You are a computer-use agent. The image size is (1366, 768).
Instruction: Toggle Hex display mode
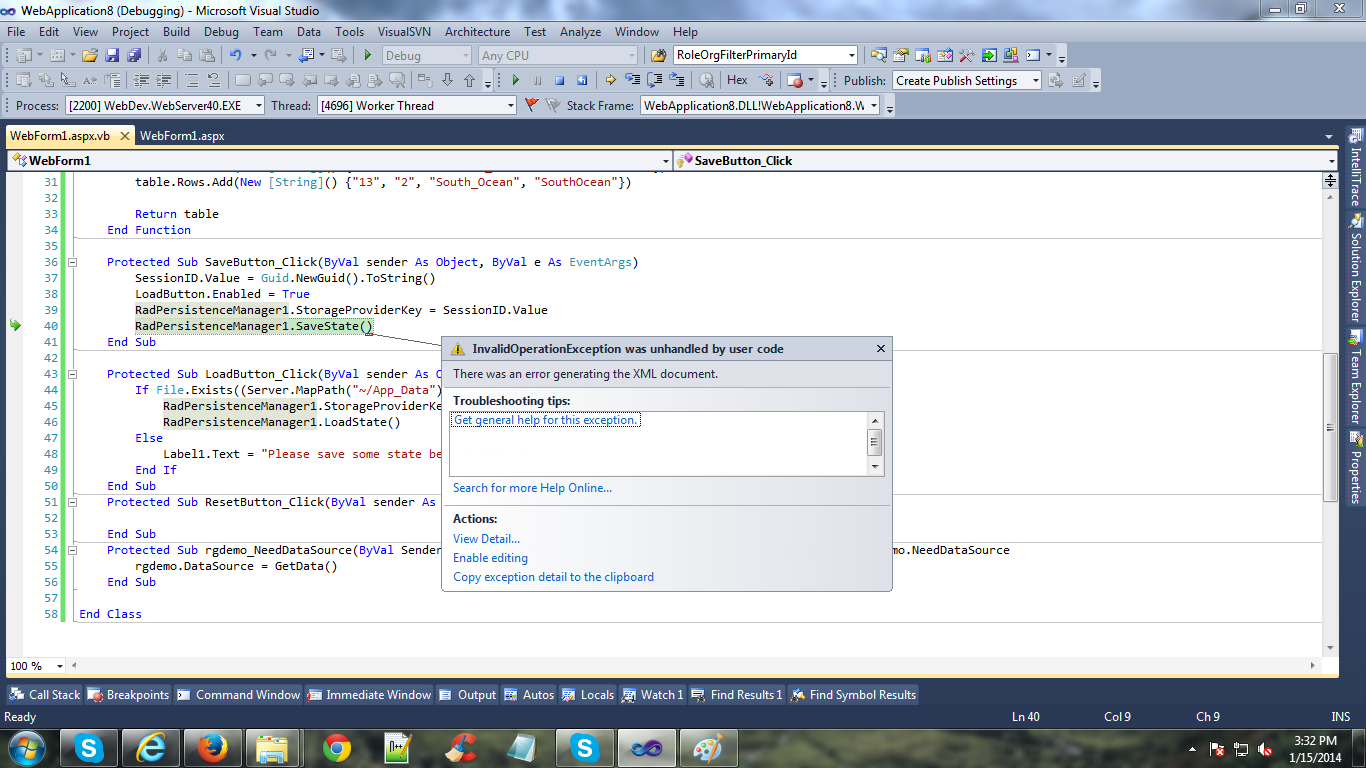point(737,81)
